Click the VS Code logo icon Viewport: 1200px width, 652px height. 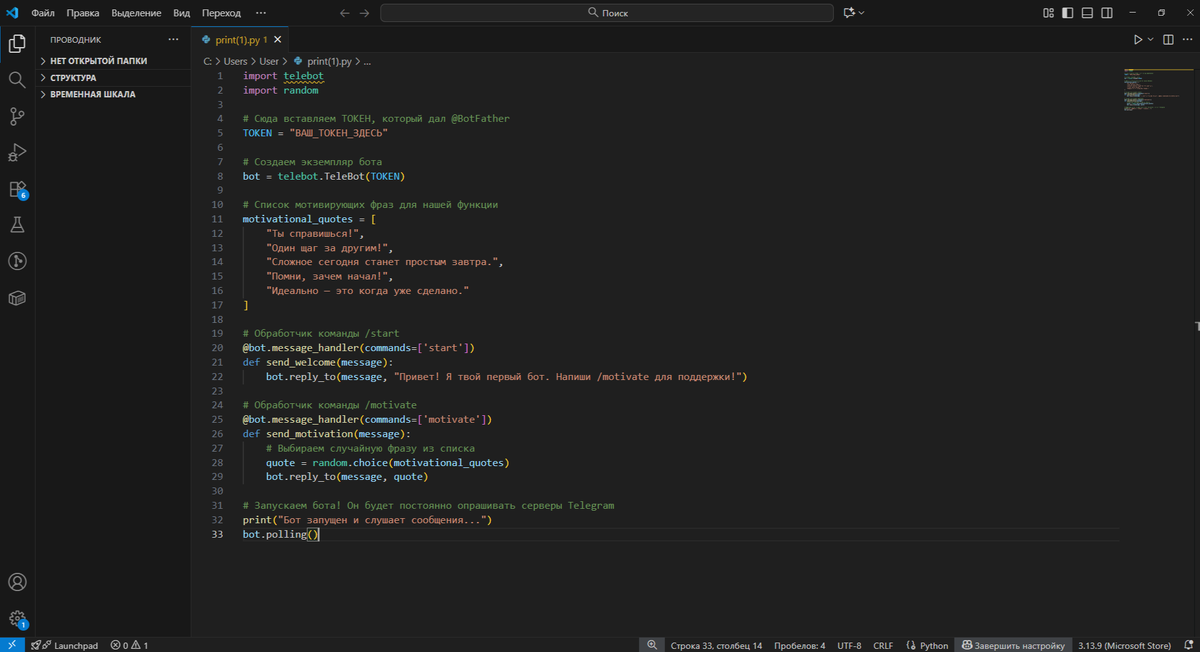[x=12, y=13]
